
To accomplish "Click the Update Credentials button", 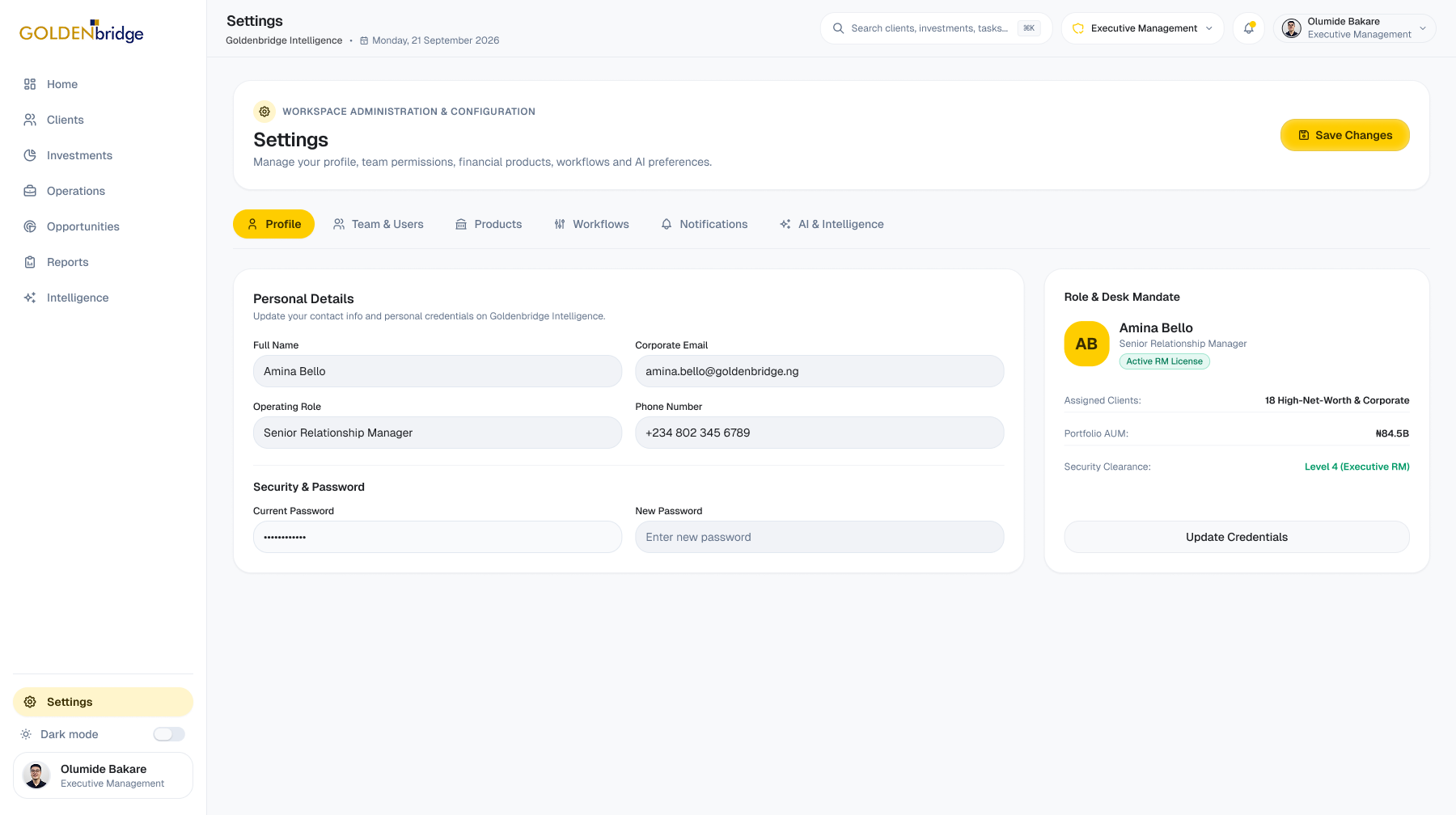I will 1237,537.
